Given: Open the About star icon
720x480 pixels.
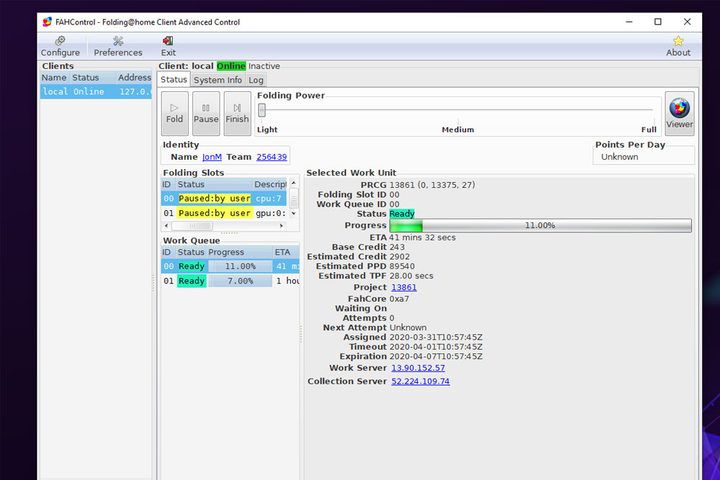Looking at the screenshot, I should coord(678,41).
